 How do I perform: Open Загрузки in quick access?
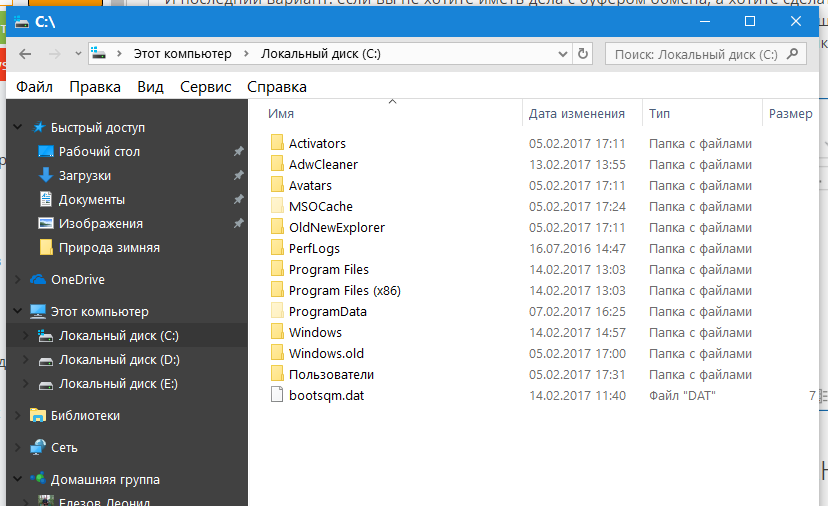tap(84, 175)
